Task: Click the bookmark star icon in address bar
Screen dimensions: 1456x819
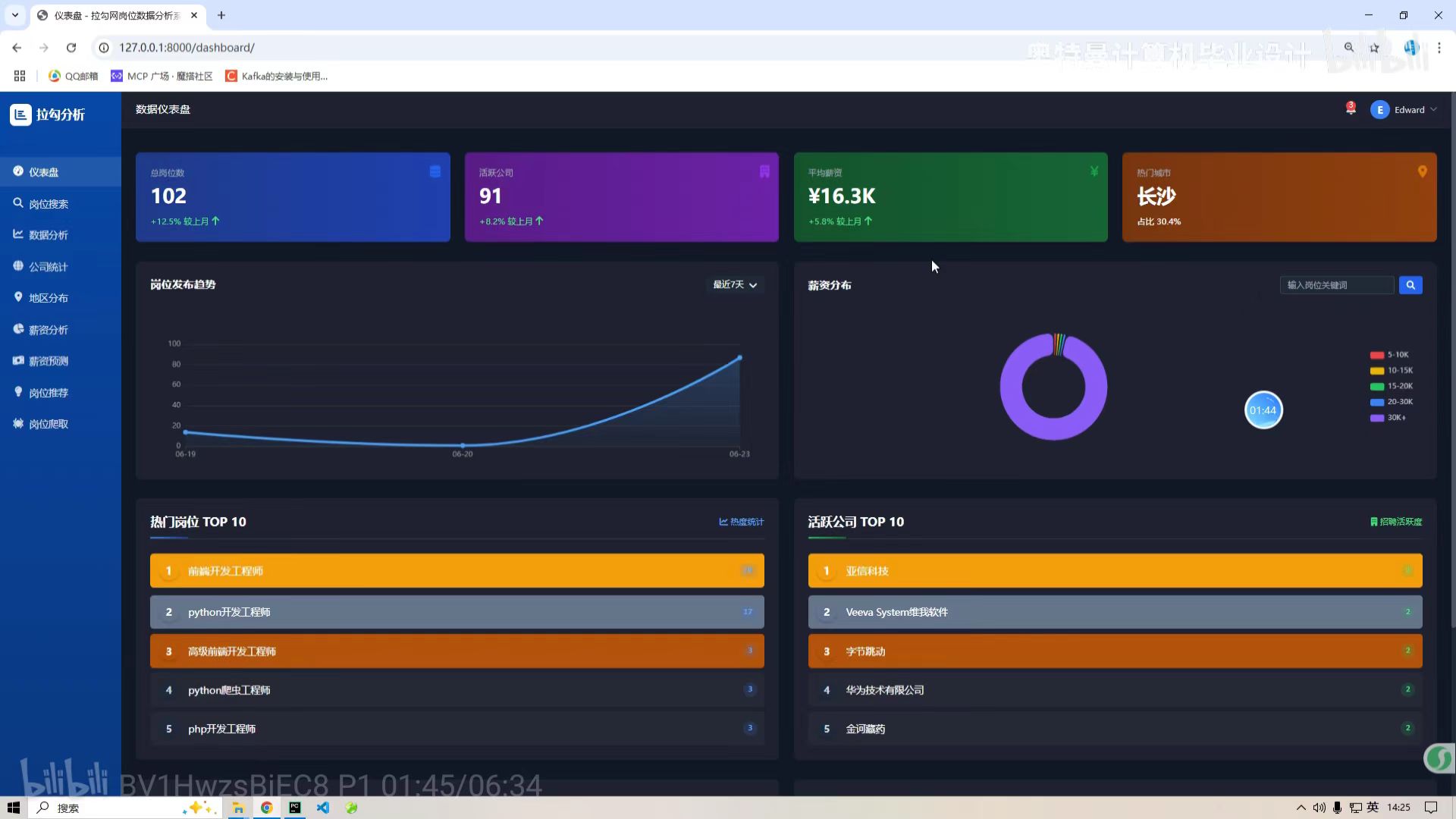Action: [1374, 48]
